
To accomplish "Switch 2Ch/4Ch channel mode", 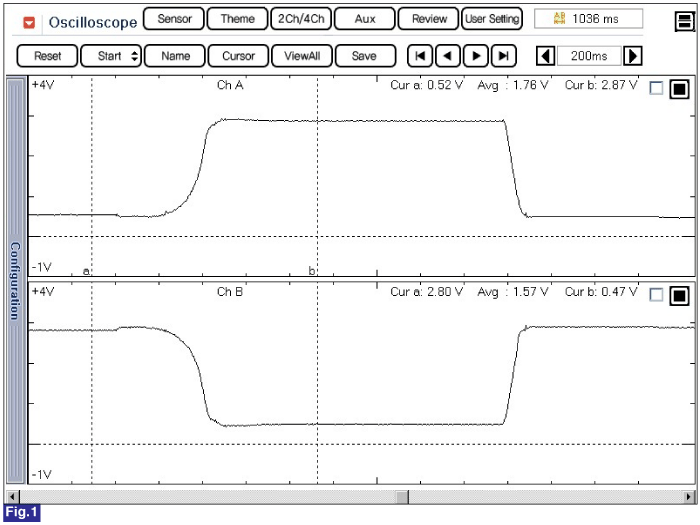I will 301,19.
